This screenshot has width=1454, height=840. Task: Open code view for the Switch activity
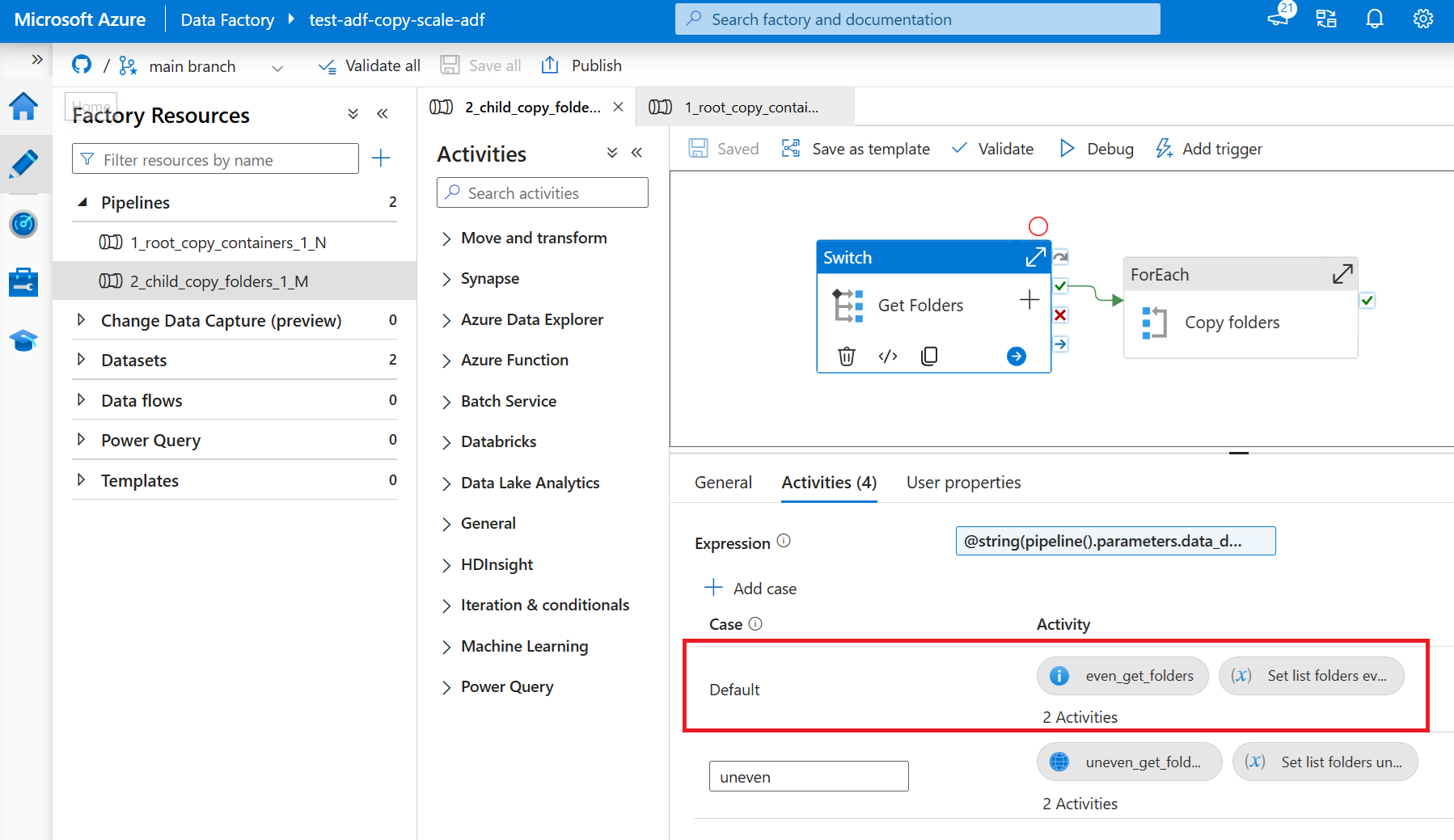888,357
